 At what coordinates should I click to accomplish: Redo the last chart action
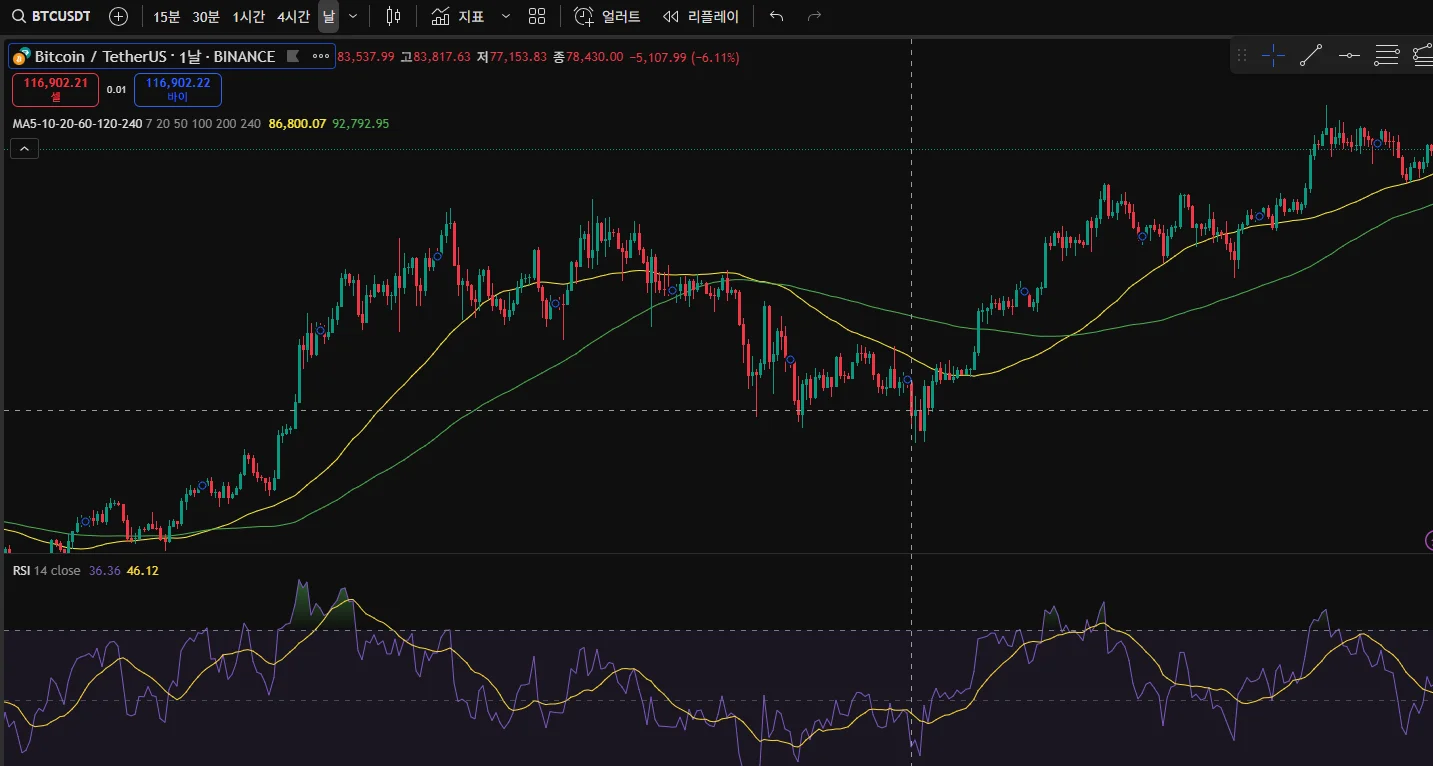[814, 16]
